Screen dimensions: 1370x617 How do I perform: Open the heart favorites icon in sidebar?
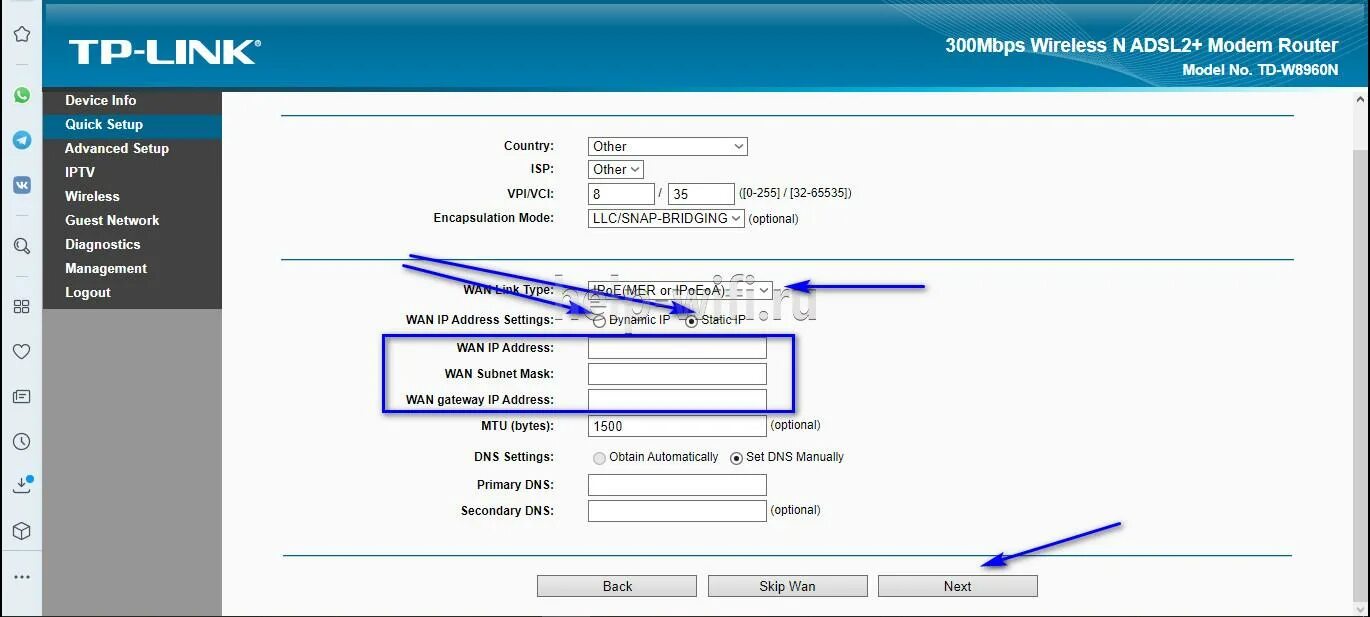pyautogui.click(x=21, y=352)
